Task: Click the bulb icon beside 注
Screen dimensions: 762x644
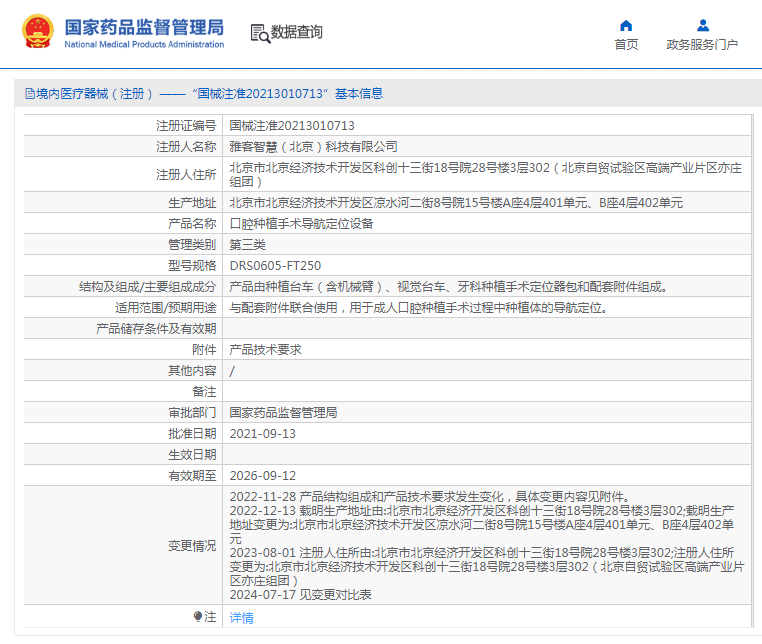Action: click(197, 617)
